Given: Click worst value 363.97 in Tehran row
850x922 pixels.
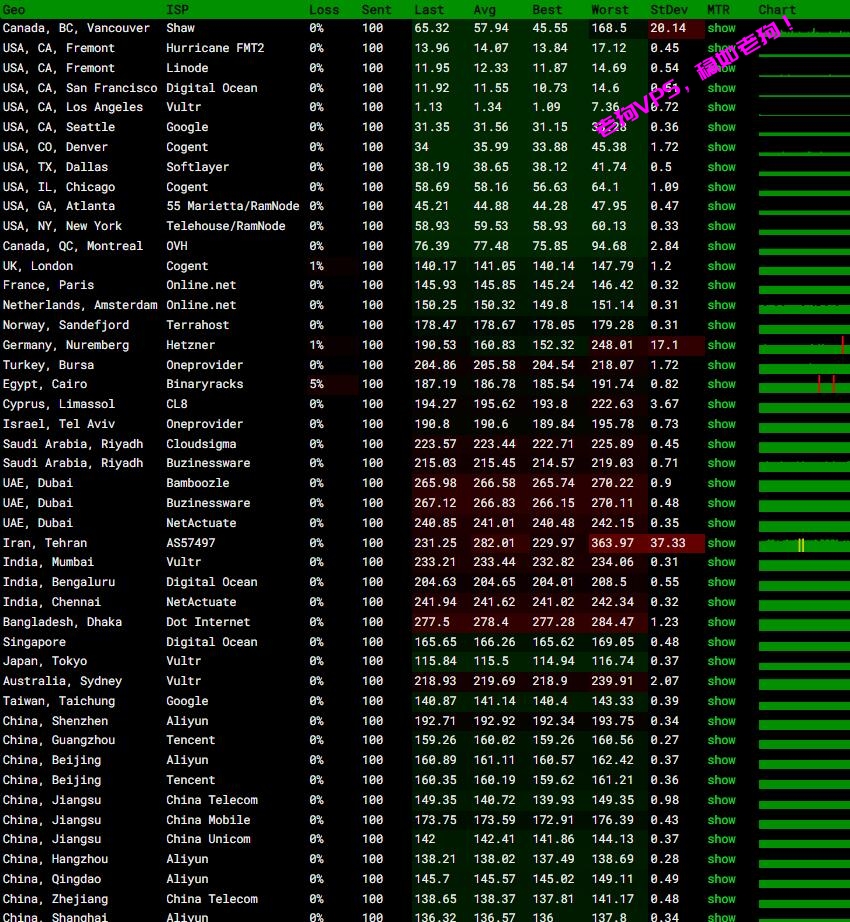Looking at the screenshot, I should [x=613, y=543].
